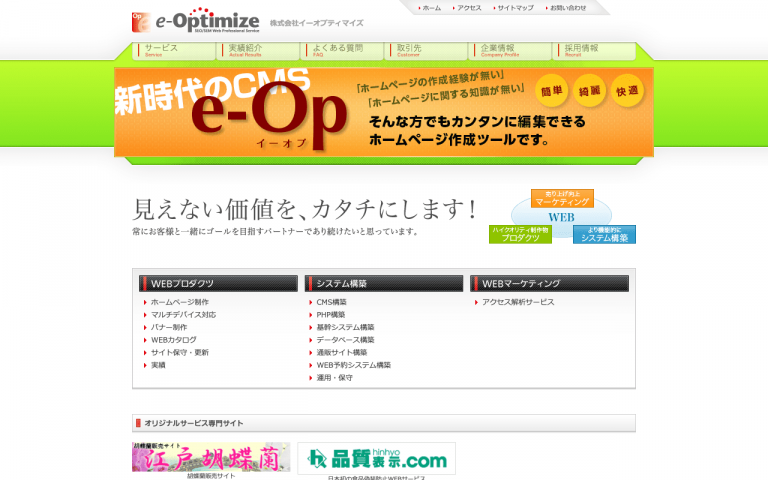Viewport: 768px width, 480px height.
Task: Go to 通販サイト構築 link
Action: (341, 353)
